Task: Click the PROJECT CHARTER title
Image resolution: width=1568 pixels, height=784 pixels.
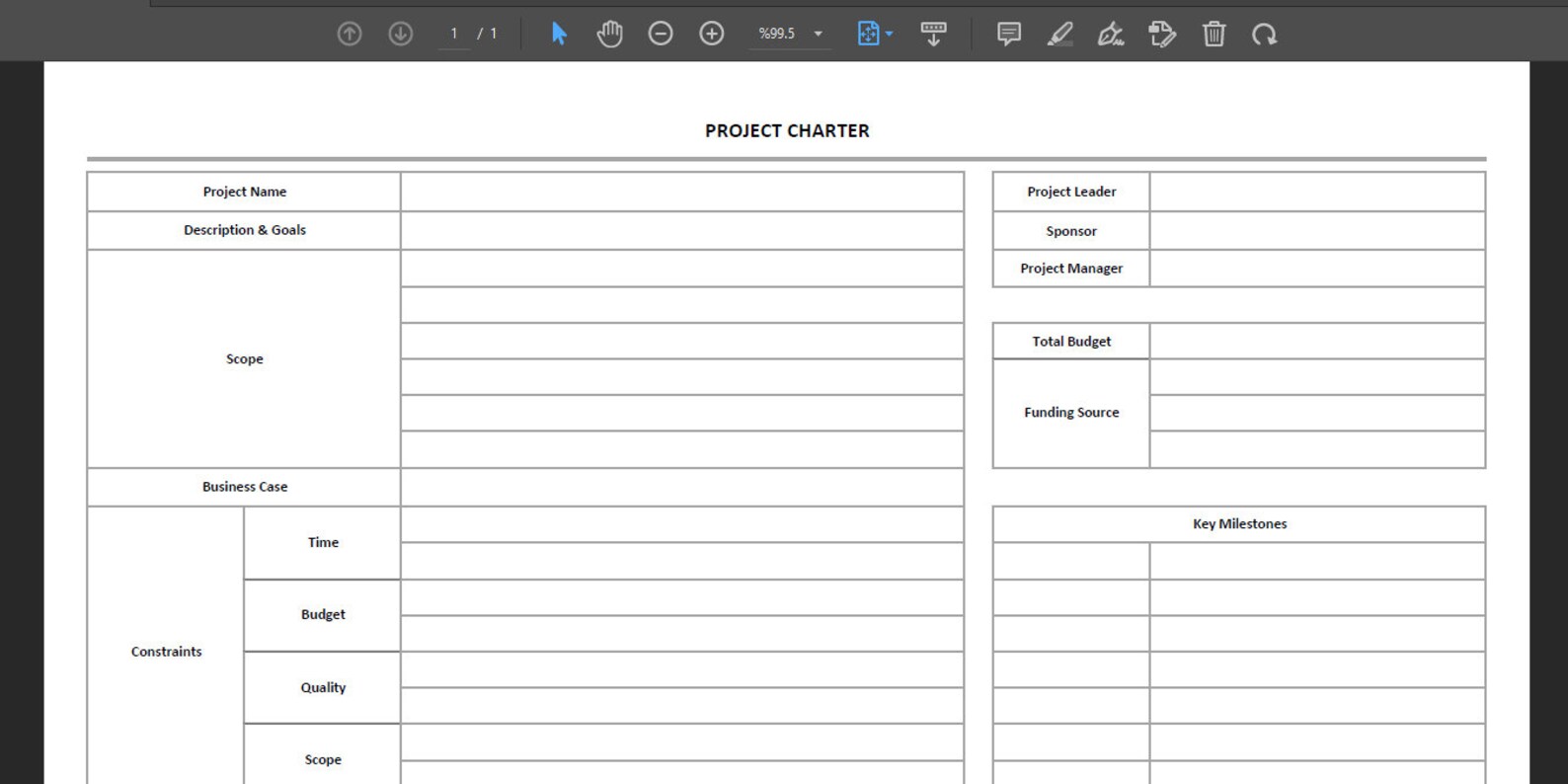Action: [787, 130]
